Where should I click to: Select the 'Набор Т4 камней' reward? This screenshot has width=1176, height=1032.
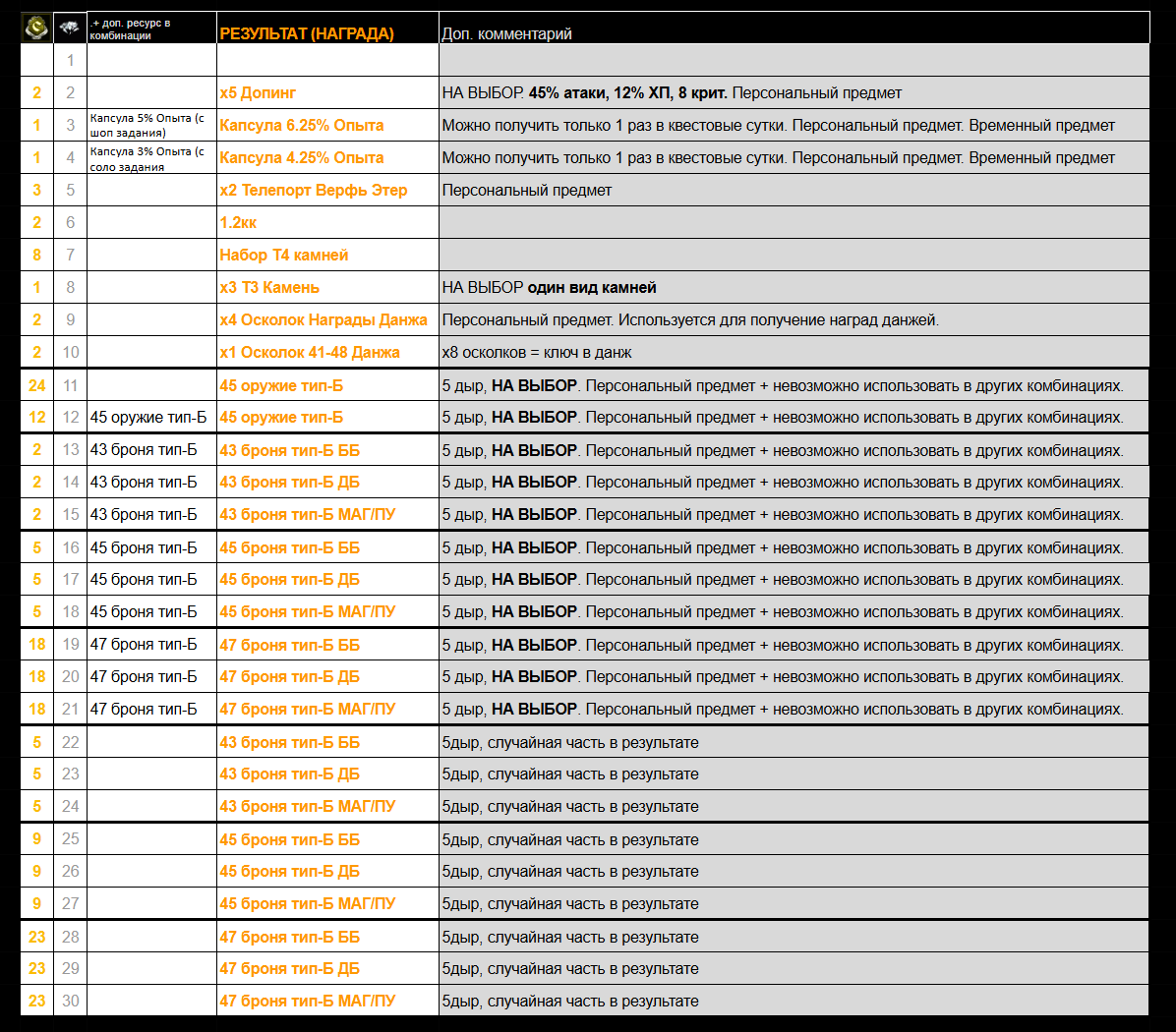click(x=283, y=256)
